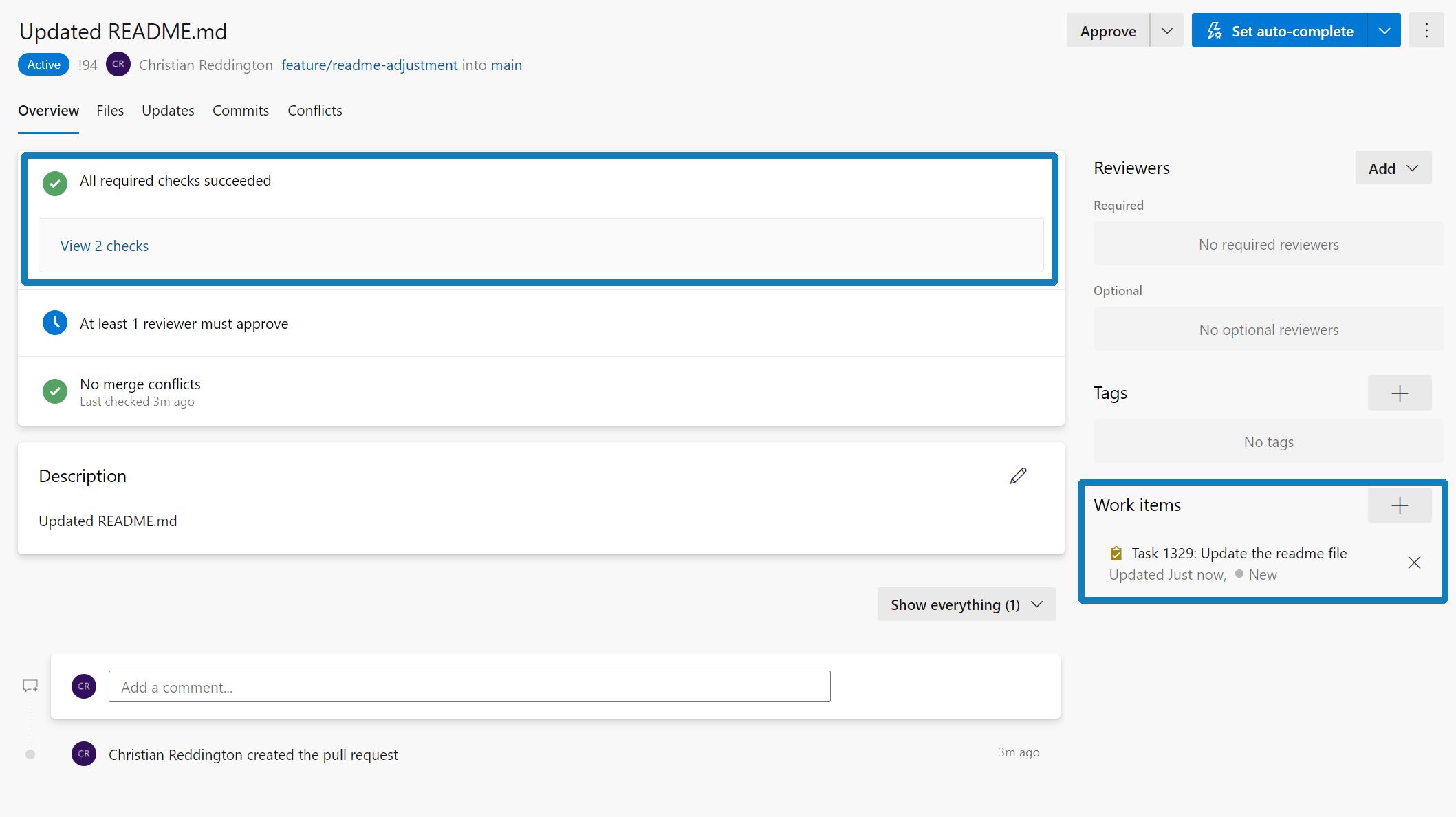Switch to the Commits tab
1456x817 pixels.
click(240, 110)
